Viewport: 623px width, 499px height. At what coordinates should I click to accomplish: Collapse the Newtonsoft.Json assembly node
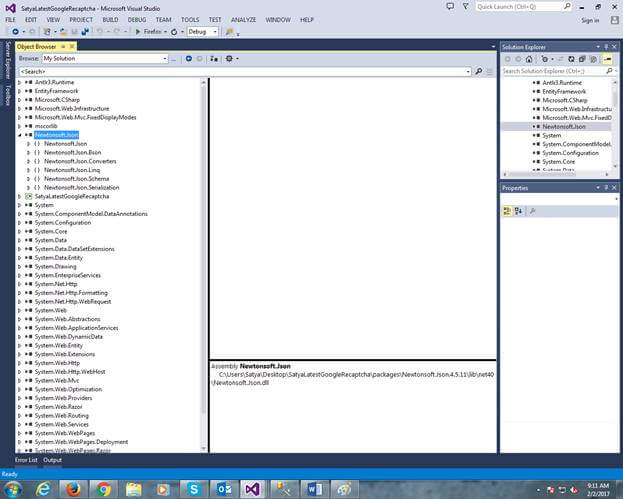[19, 135]
